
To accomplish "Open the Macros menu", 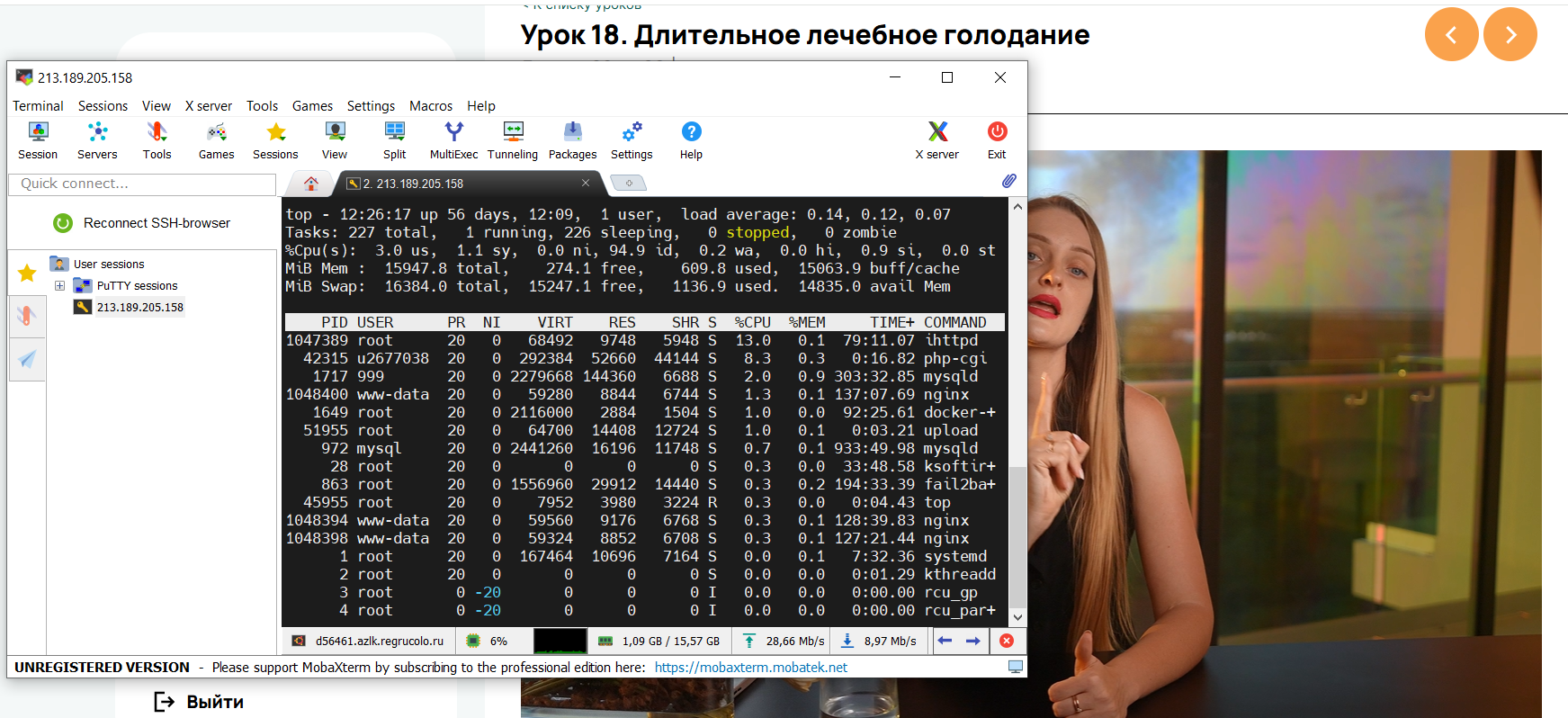I will [x=431, y=106].
